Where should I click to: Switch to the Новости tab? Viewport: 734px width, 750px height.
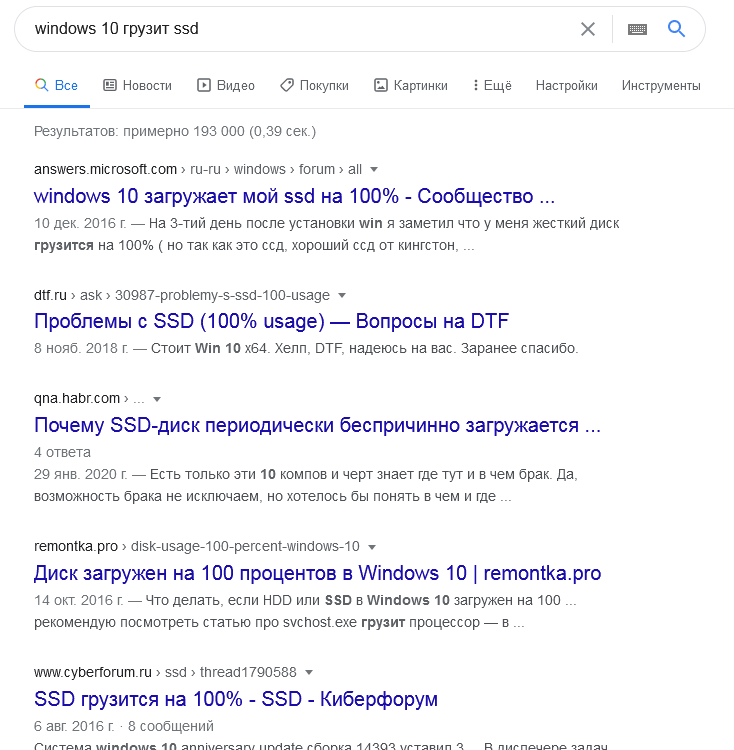138,85
